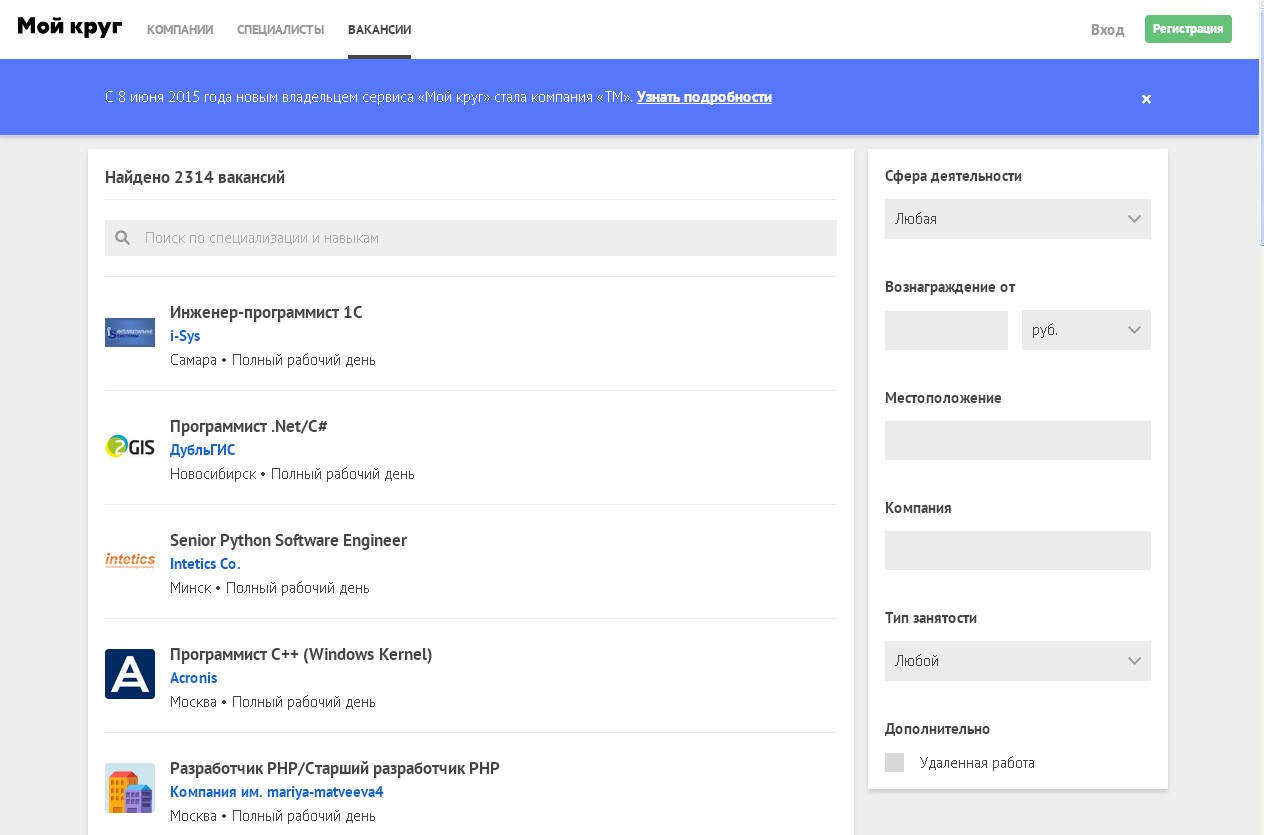1264x835 pixels.
Task: Dismiss the blue announcement banner
Action: click(x=1146, y=99)
